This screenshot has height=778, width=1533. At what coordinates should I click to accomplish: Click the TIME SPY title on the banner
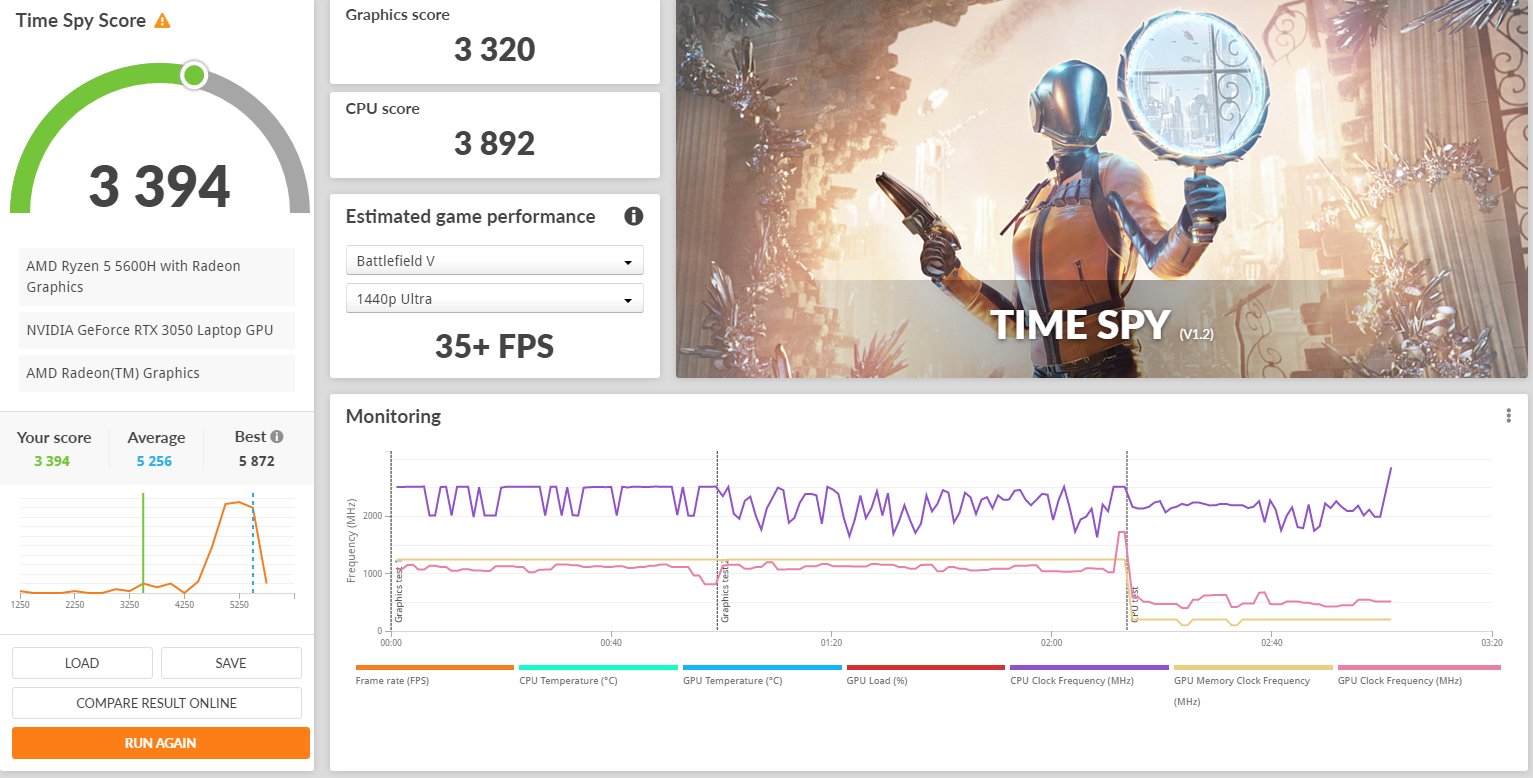[x=1080, y=325]
